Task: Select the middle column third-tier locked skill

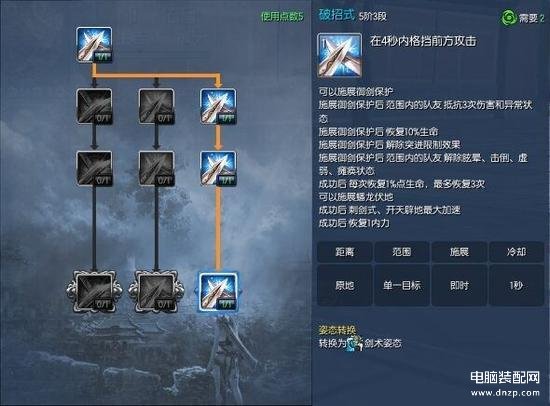Action: pyautogui.click(x=156, y=169)
